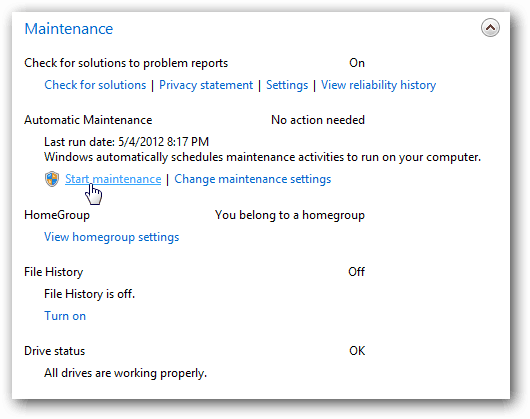Image resolution: width=530 pixels, height=419 pixels.
Task: Click 'All drives are working properly' text
Action: coord(125,373)
